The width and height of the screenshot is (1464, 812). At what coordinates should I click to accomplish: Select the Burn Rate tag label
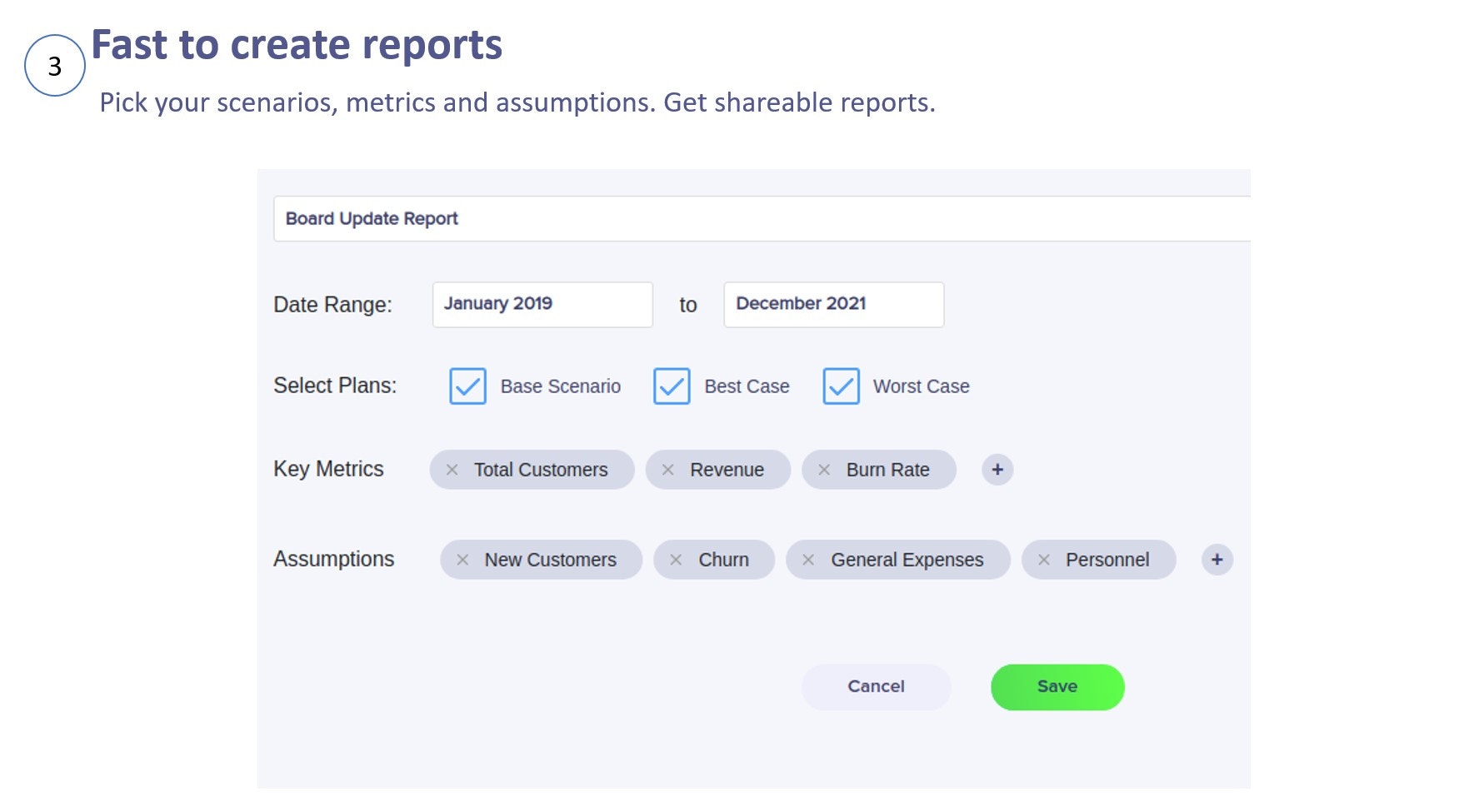tap(888, 470)
